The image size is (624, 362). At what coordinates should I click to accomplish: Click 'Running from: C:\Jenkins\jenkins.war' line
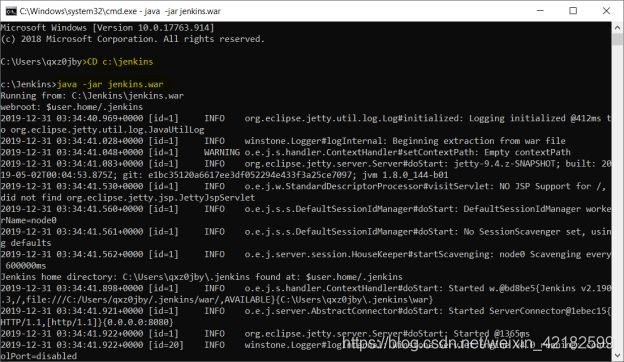[92, 96]
